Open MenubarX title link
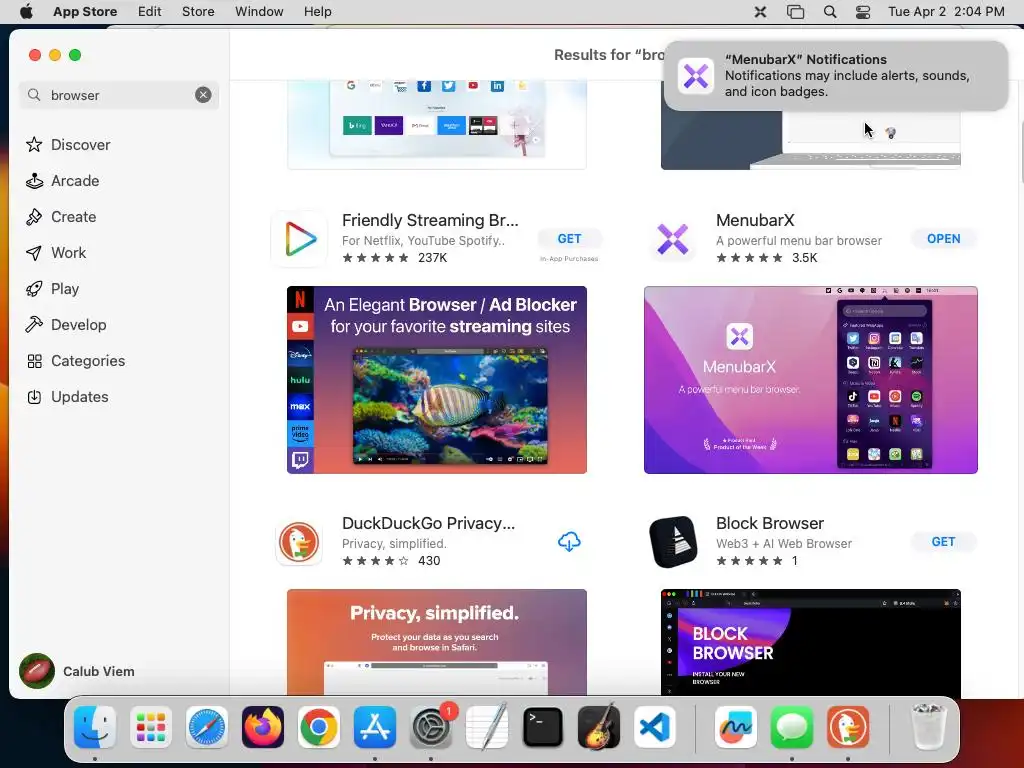The height and width of the screenshot is (768, 1024). point(755,220)
